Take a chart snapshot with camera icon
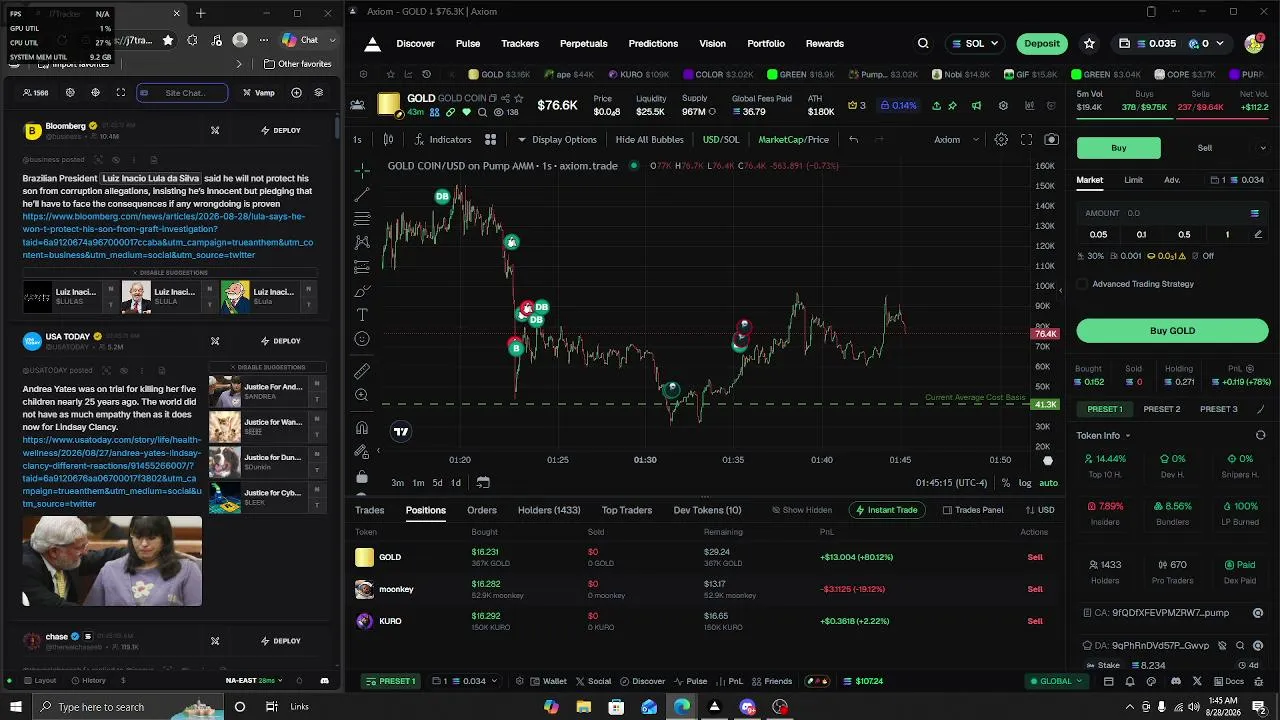Screen dimensions: 1280x720 coord(1051,140)
